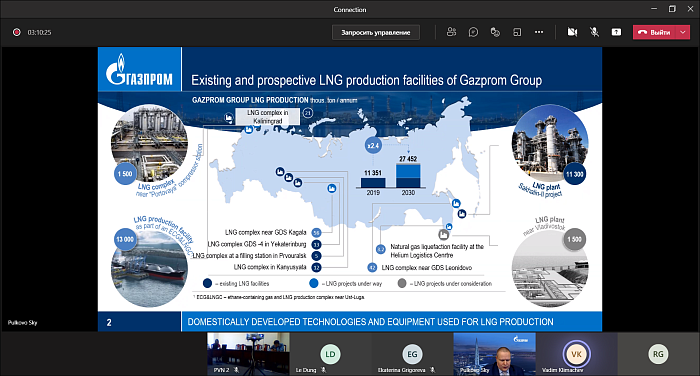700x376 pixels.
Task: Click the share content icon
Action: click(x=616, y=32)
